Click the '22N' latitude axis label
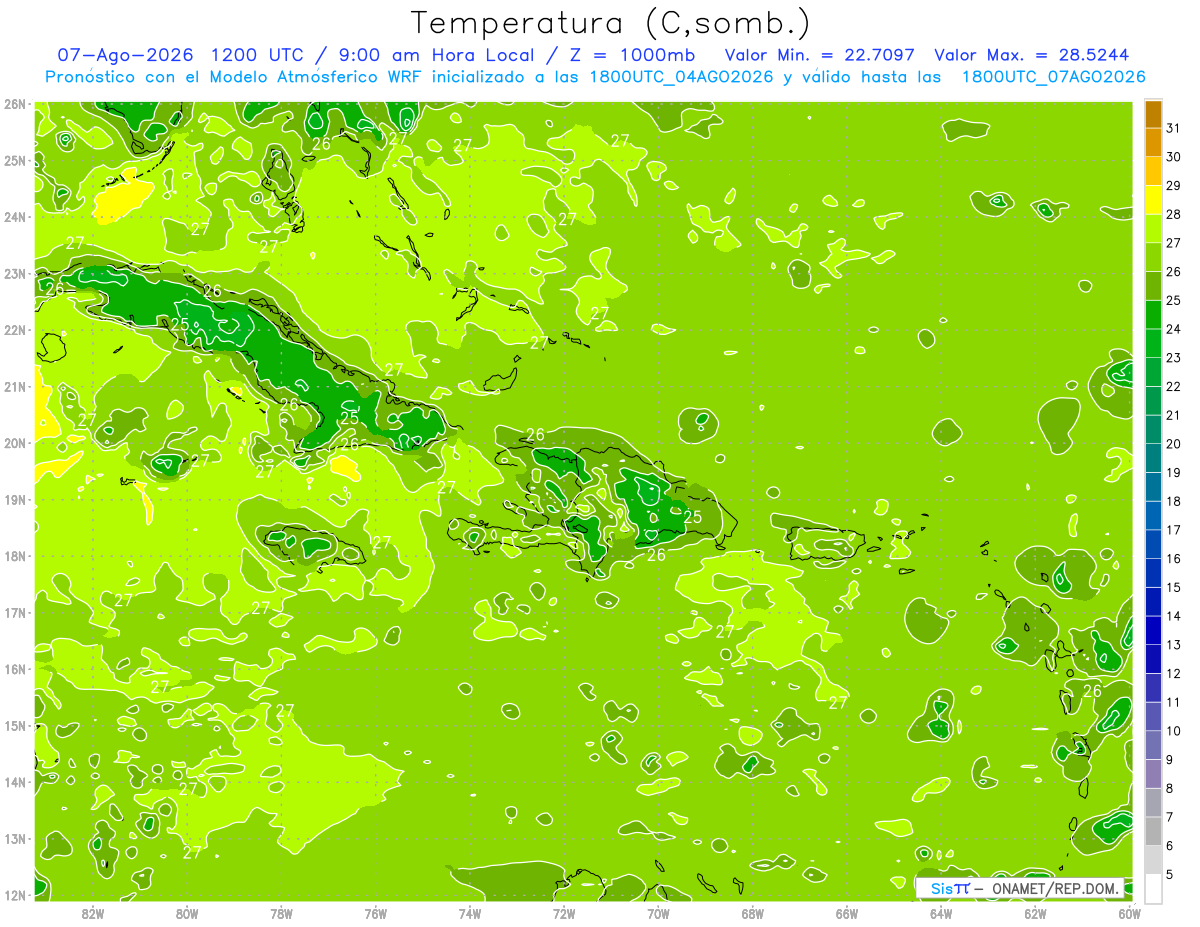The height and width of the screenshot is (927, 1200). pyautogui.click(x=15, y=330)
